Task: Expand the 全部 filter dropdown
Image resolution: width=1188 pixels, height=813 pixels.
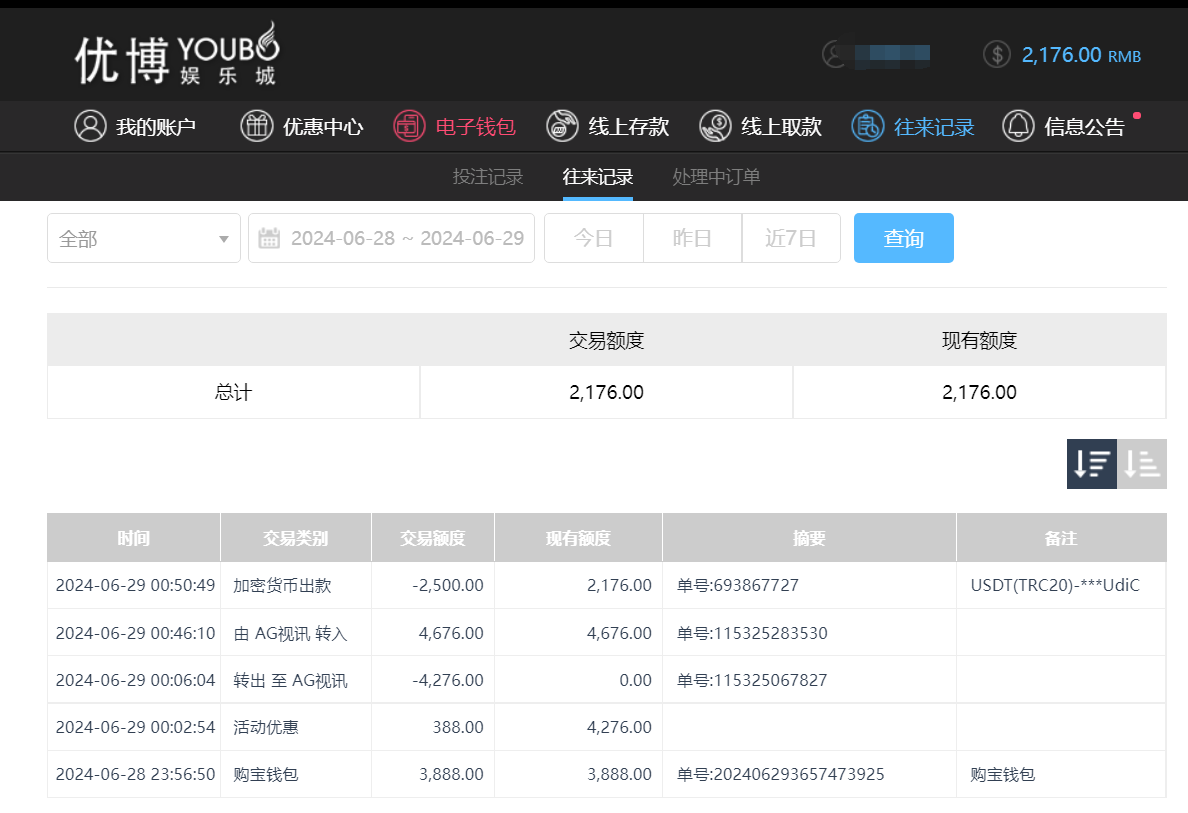Action: point(143,237)
